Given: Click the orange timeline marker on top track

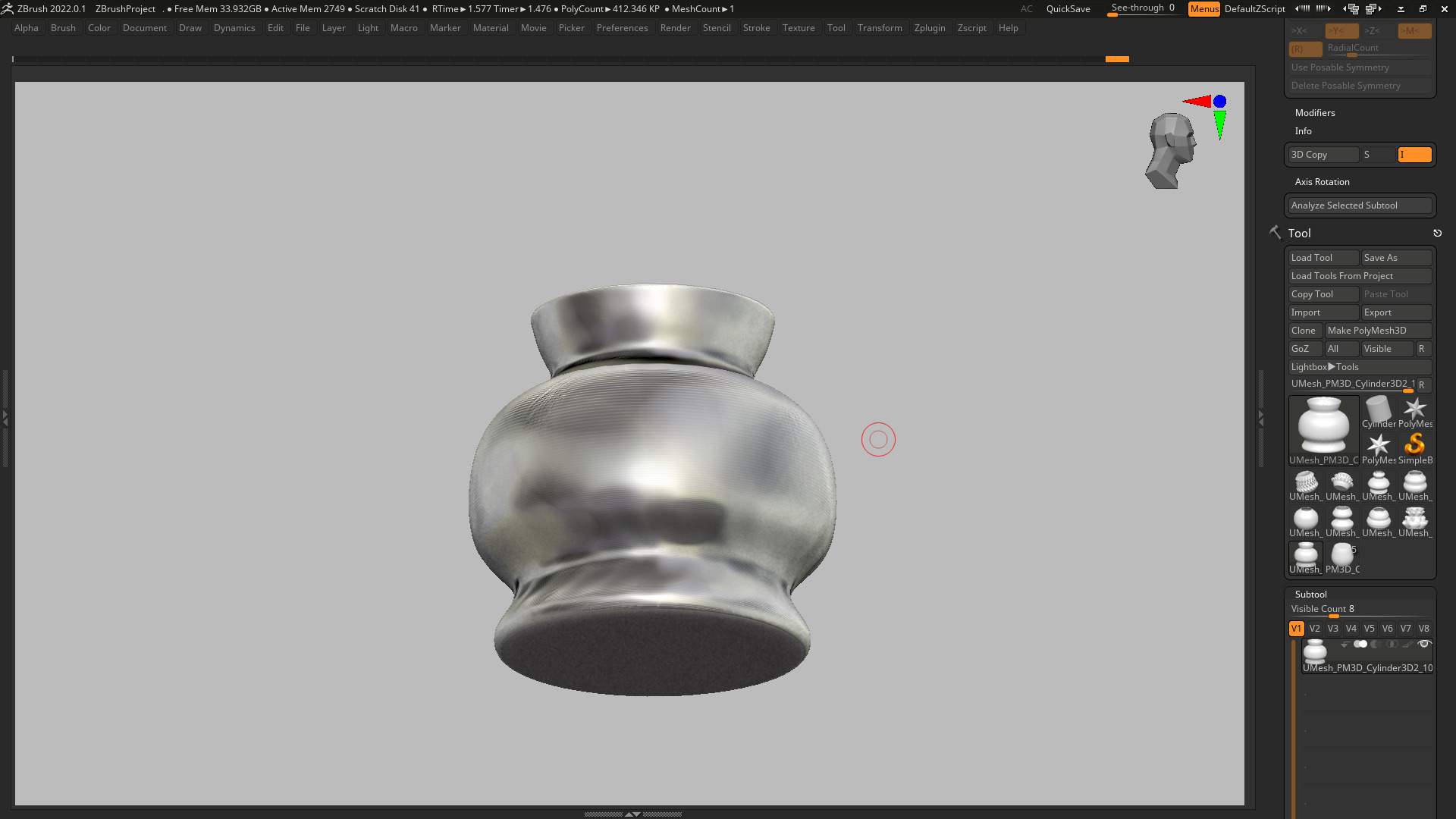Looking at the screenshot, I should 1117,59.
